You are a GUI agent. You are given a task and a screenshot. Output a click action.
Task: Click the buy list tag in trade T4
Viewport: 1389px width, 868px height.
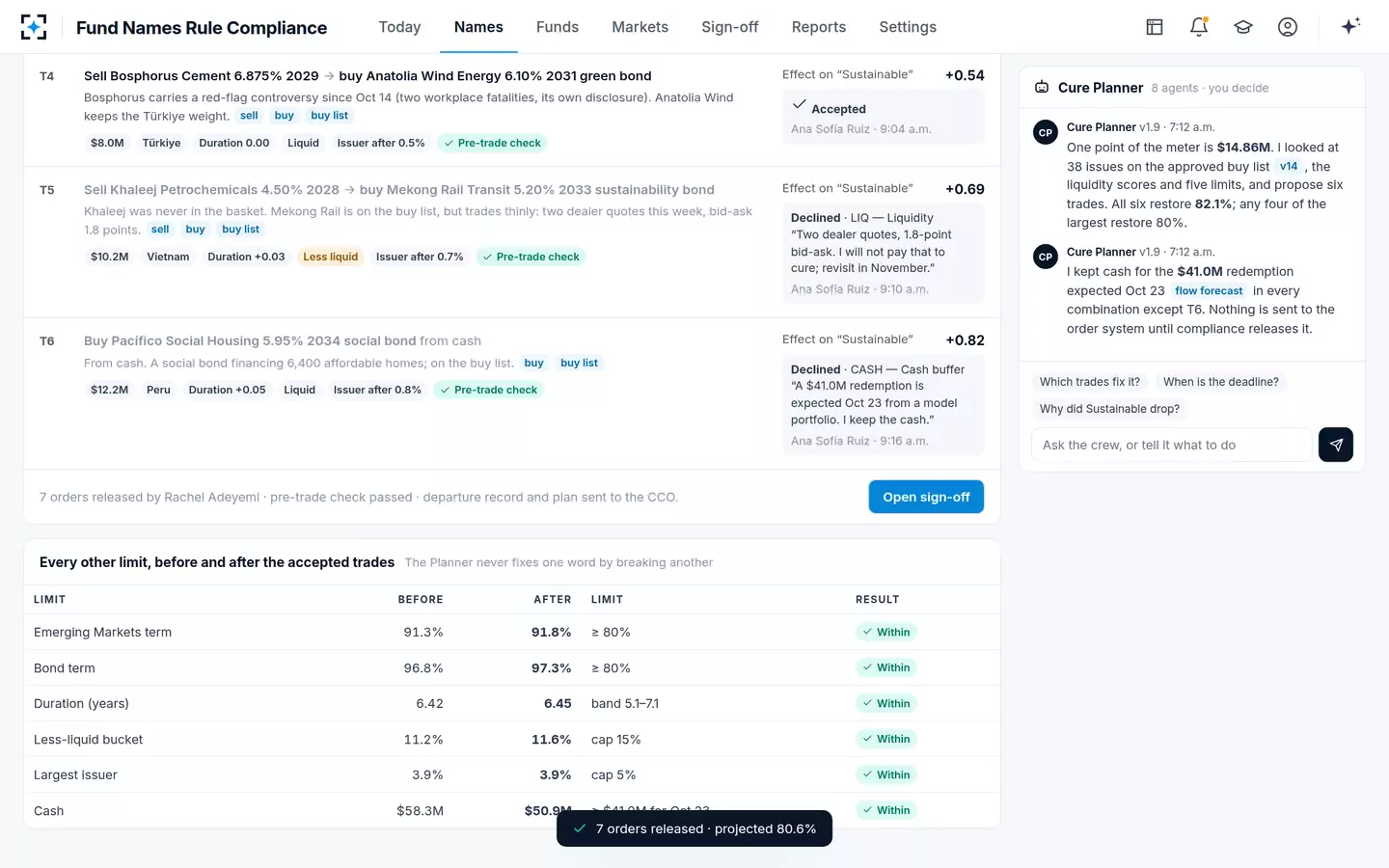pyautogui.click(x=330, y=116)
